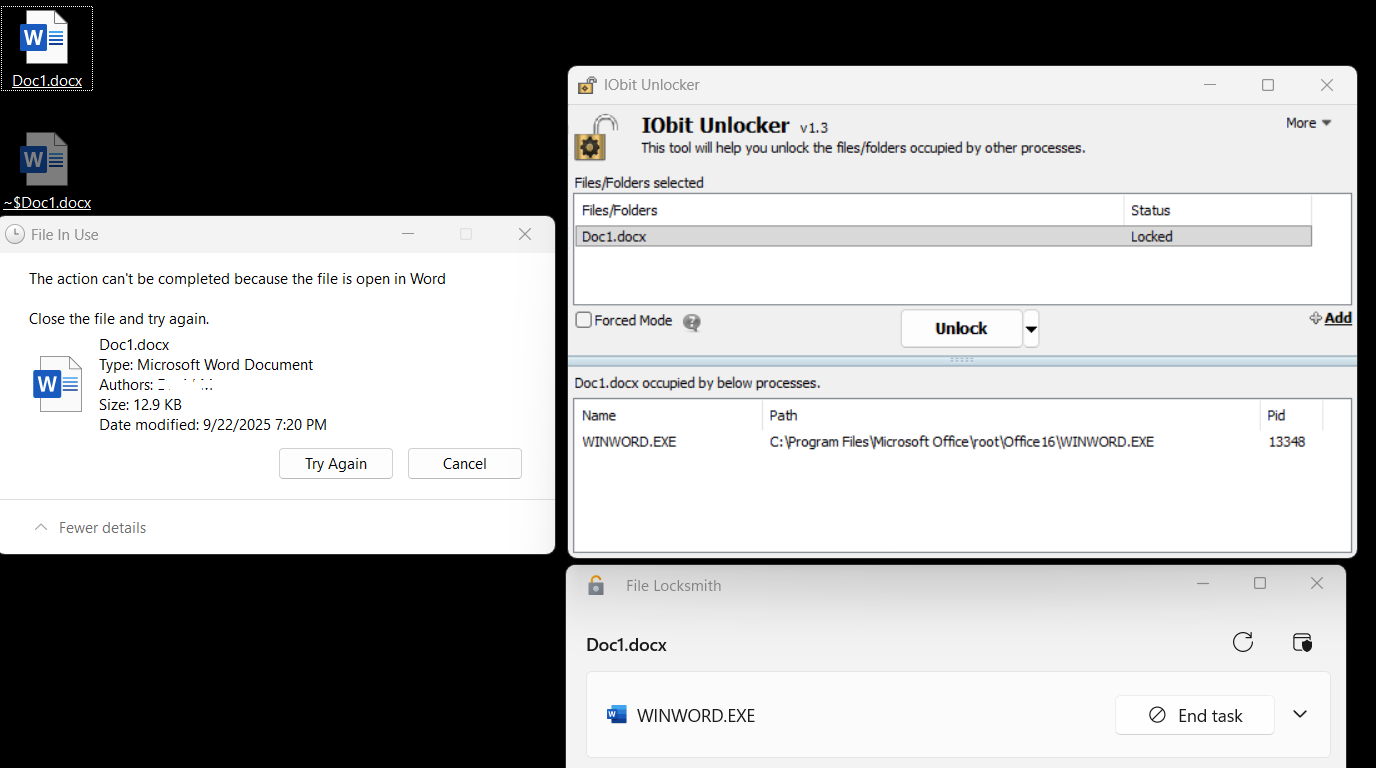
Task: Click the Unlock button
Action: pos(961,329)
